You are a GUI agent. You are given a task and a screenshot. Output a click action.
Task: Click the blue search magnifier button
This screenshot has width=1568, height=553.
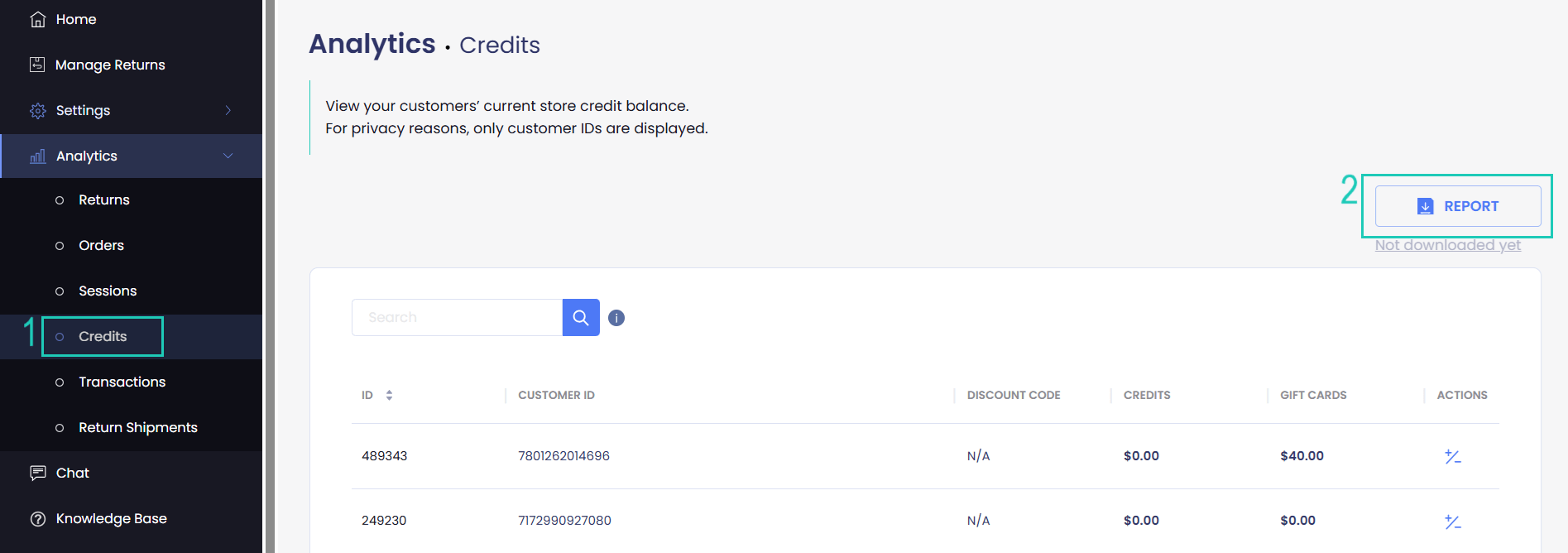(581, 318)
